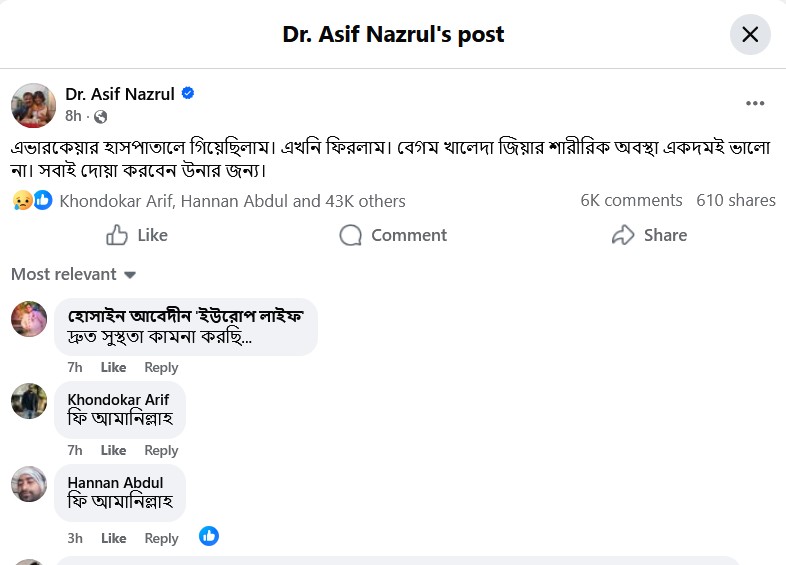This screenshot has width=786, height=565.
Task: View the 610 shares list
Action: [x=736, y=201]
